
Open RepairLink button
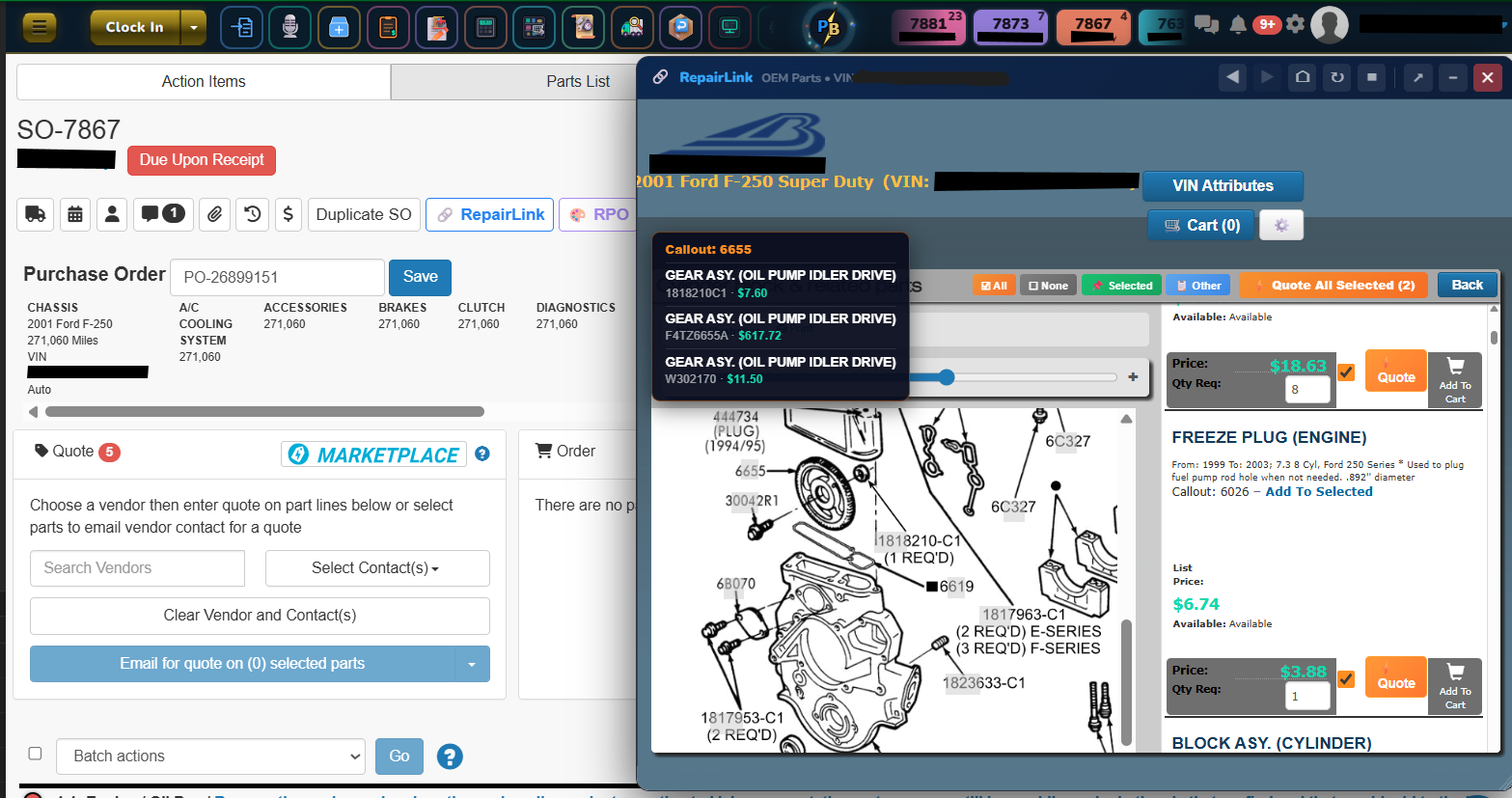(490, 214)
